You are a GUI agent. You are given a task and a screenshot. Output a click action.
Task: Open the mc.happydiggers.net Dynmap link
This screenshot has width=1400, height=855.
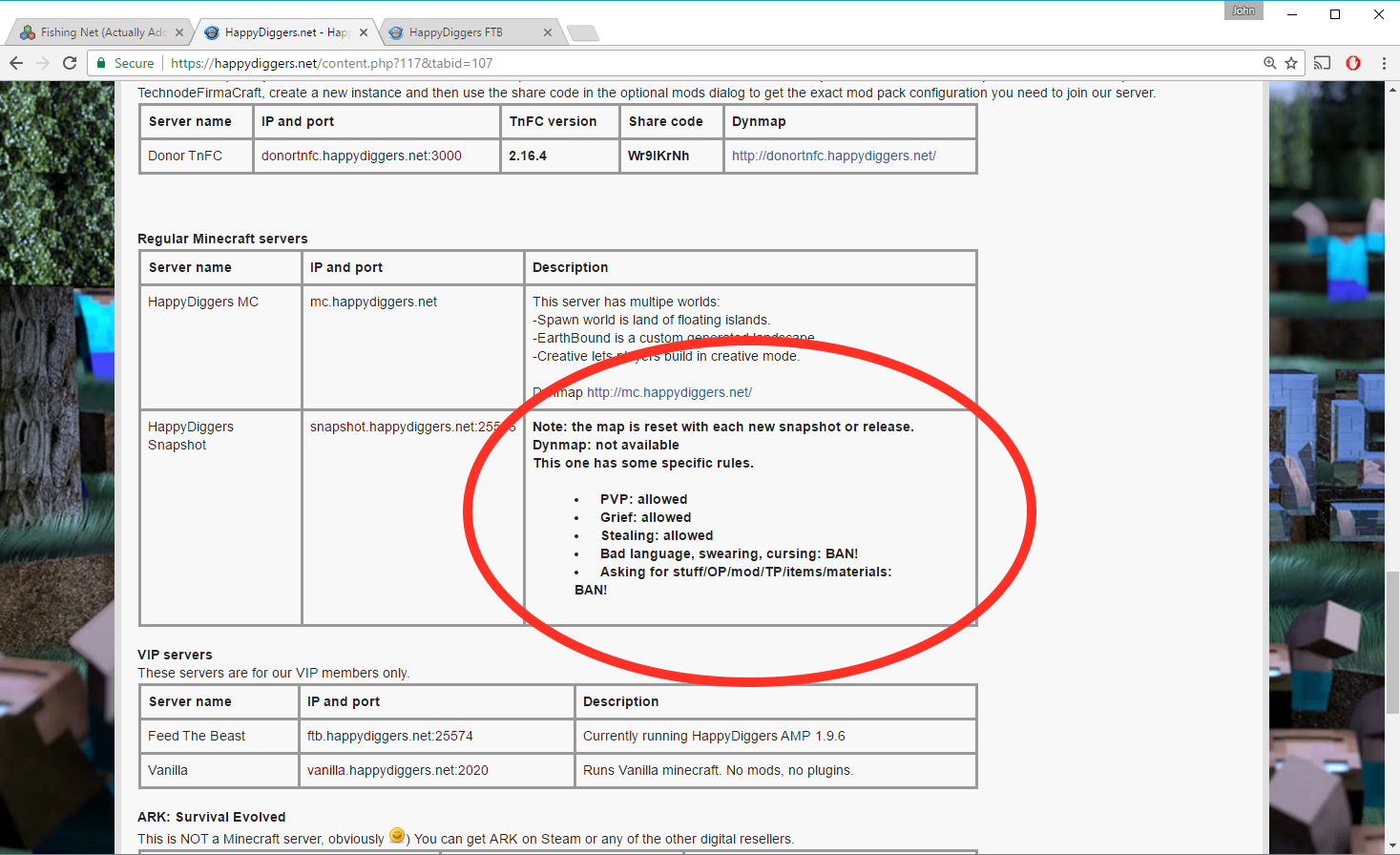(x=669, y=392)
